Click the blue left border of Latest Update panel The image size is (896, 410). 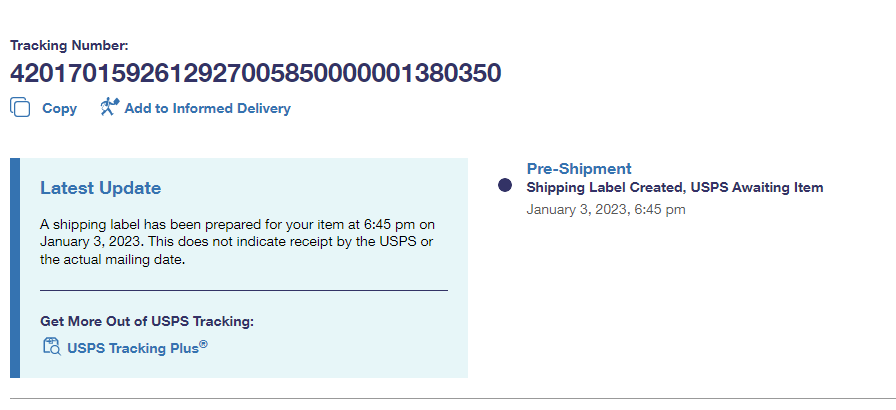coord(15,268)
